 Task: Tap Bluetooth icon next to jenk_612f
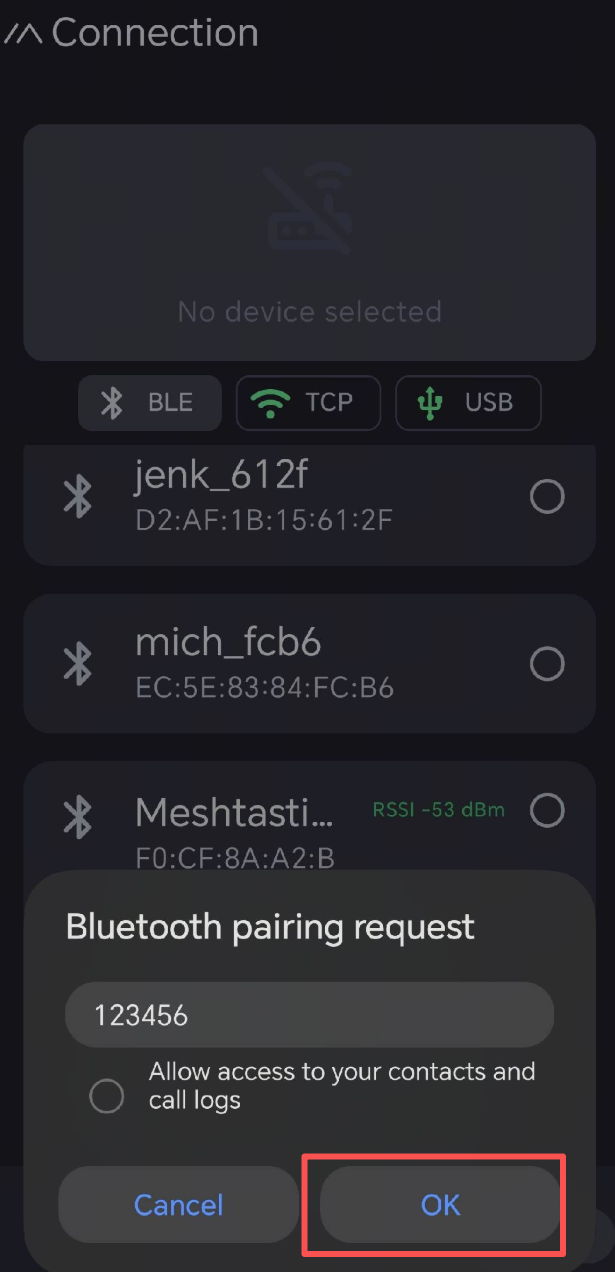(77, 496)
